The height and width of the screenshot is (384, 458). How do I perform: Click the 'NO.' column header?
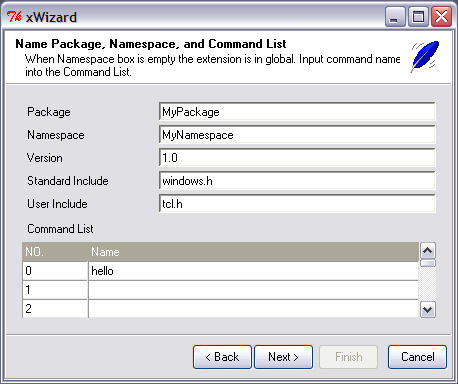[x=55, y=252]
